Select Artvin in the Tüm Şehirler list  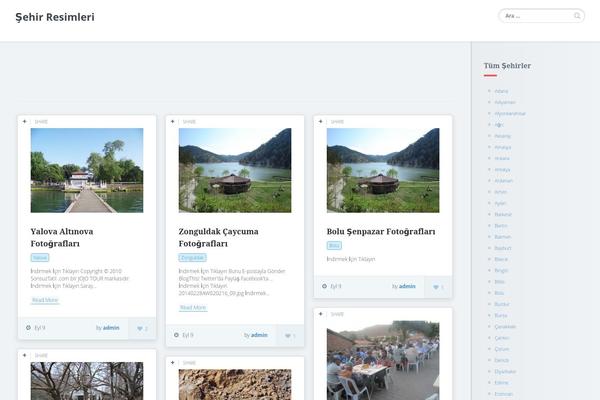coord(501,192)
